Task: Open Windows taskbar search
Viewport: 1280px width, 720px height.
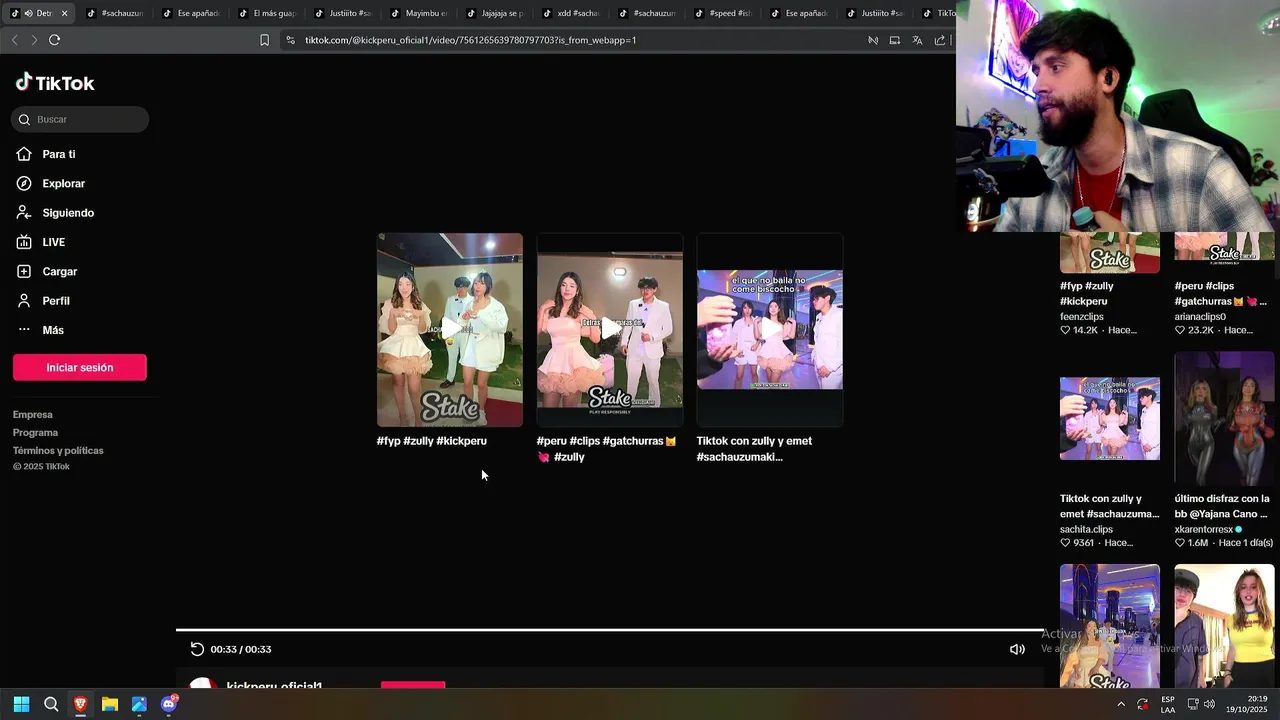Action: coord(51,704)
